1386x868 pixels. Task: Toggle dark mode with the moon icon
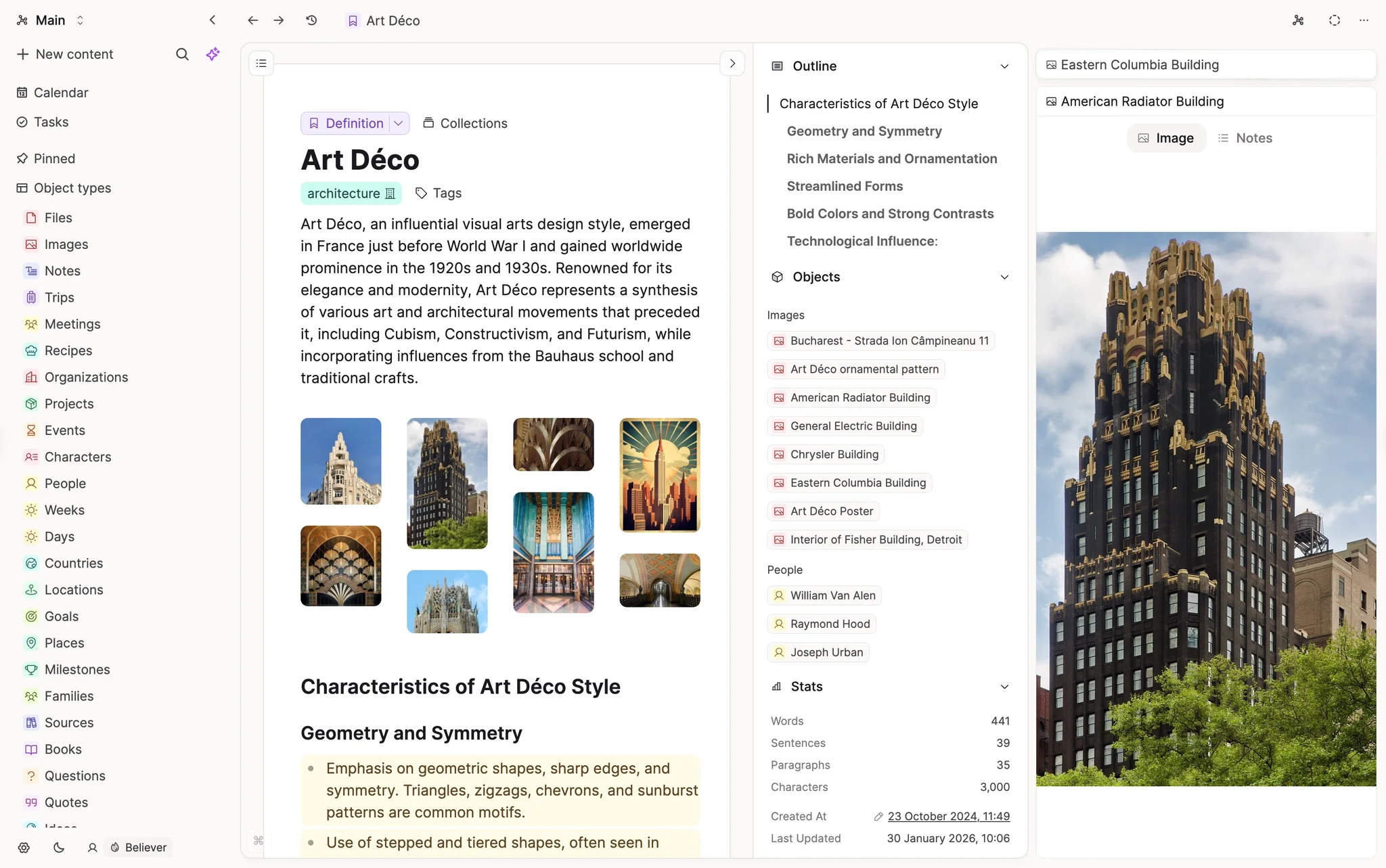tap(58, 847)
